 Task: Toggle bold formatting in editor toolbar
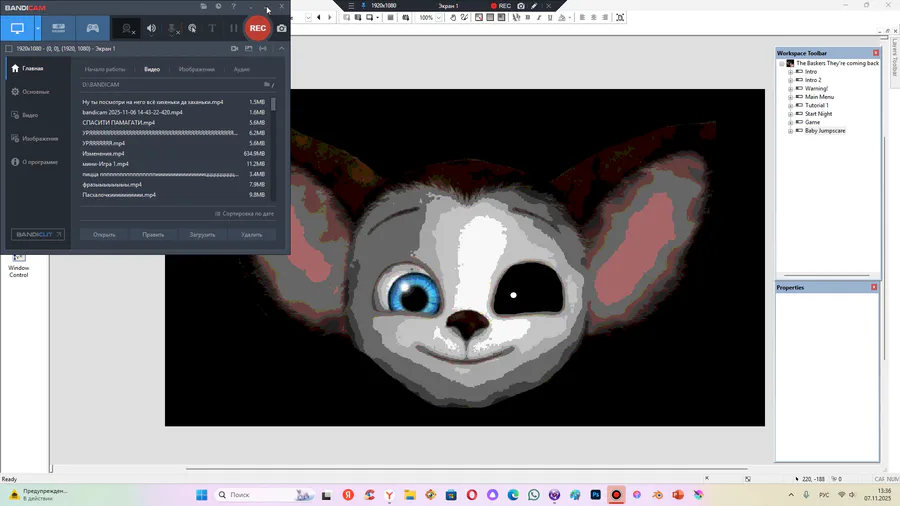click(x=528, y=18)
